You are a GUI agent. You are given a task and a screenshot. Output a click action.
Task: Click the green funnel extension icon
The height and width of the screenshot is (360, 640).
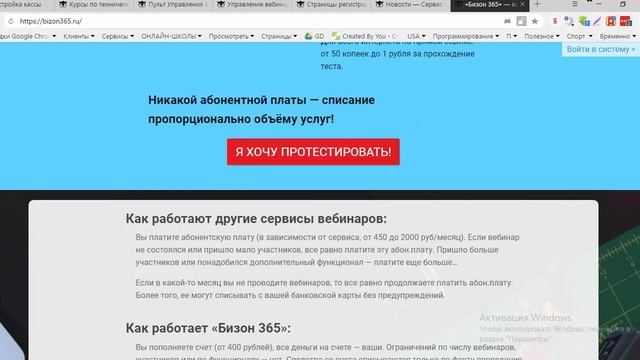pyautogui.click(x=584, y=21)
